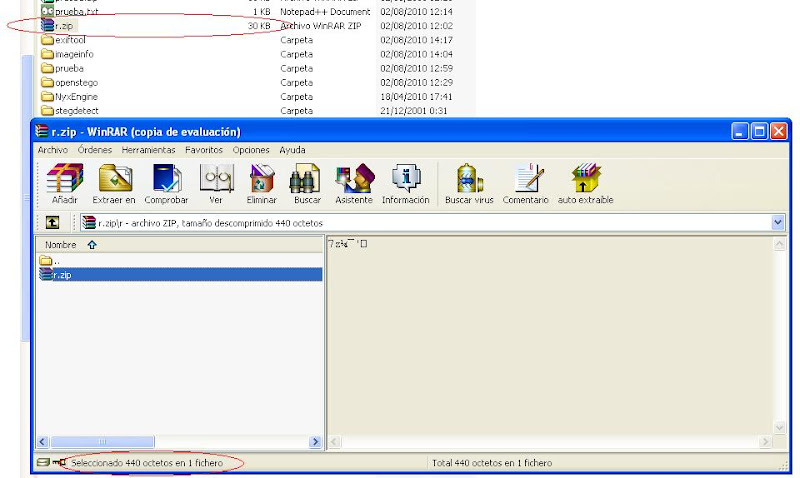The width and height of the screenshot is (800, 478).
Task: Click the Eliminar delete icon
Action: pos(262,178)
